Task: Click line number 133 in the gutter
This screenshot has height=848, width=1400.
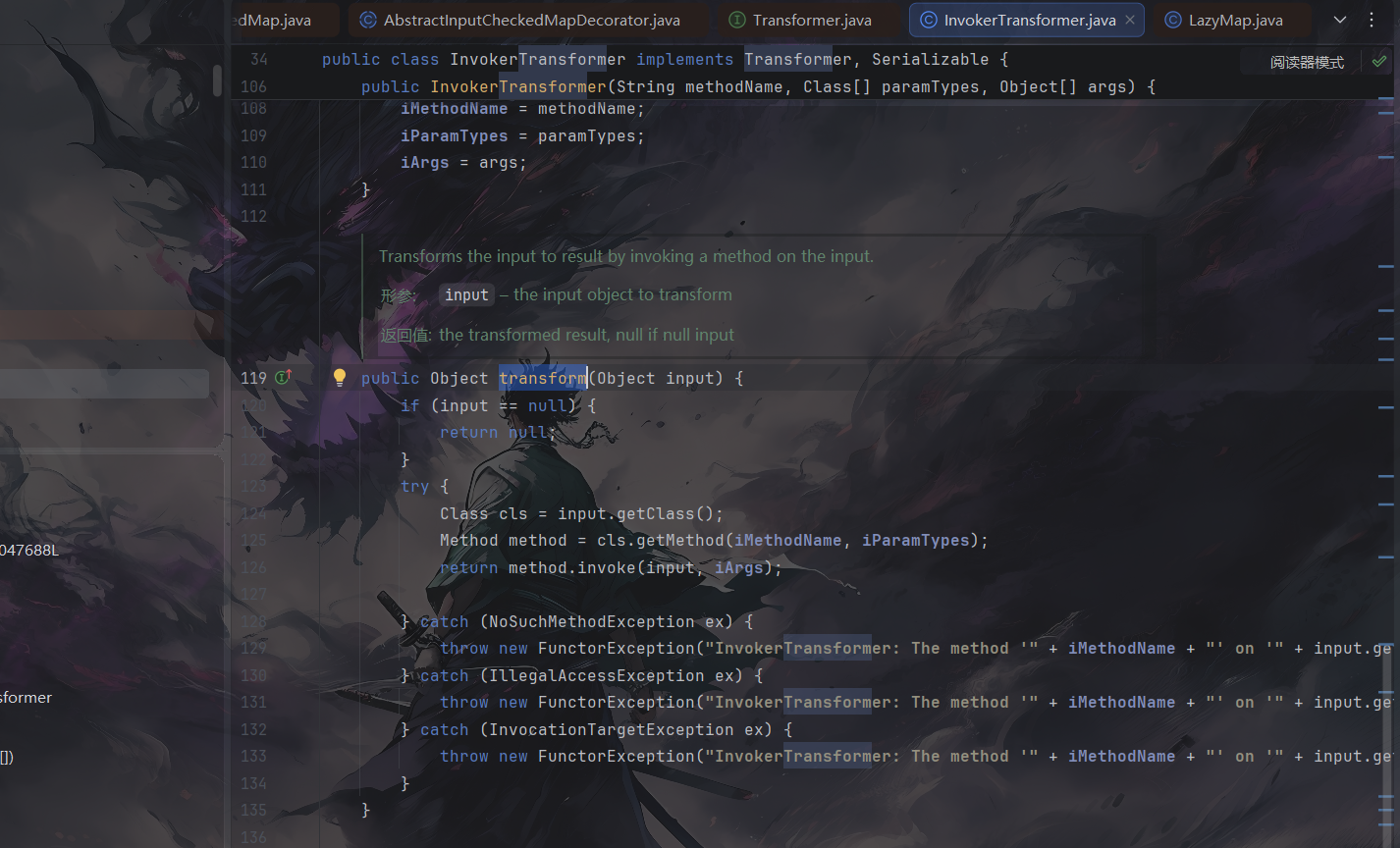Action: 253,756
